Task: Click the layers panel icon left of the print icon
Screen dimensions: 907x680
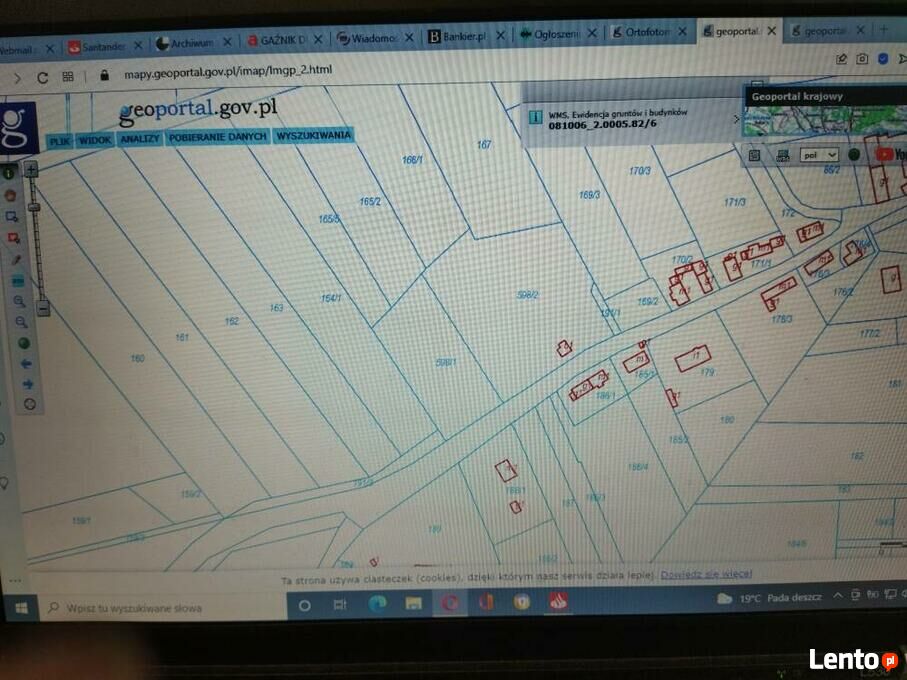Action: (x=754, y=156)
